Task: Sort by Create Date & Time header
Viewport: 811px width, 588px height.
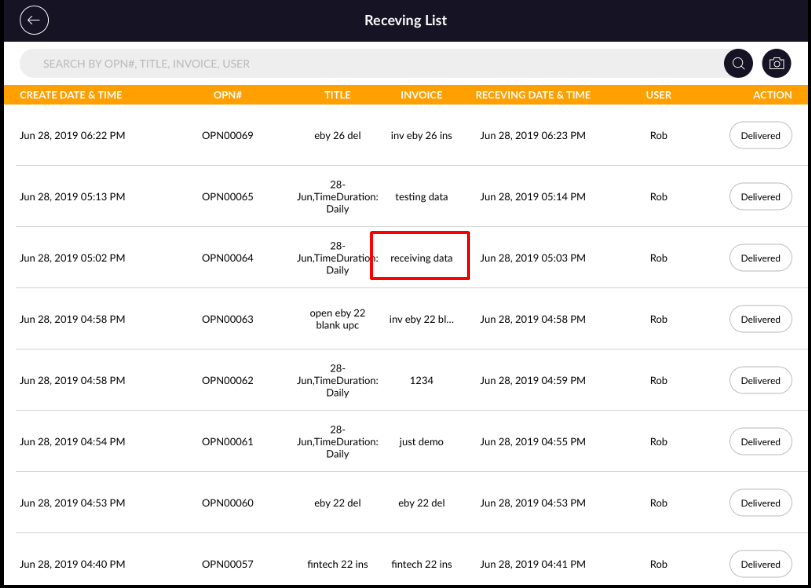Action: [x=71, y=95]
